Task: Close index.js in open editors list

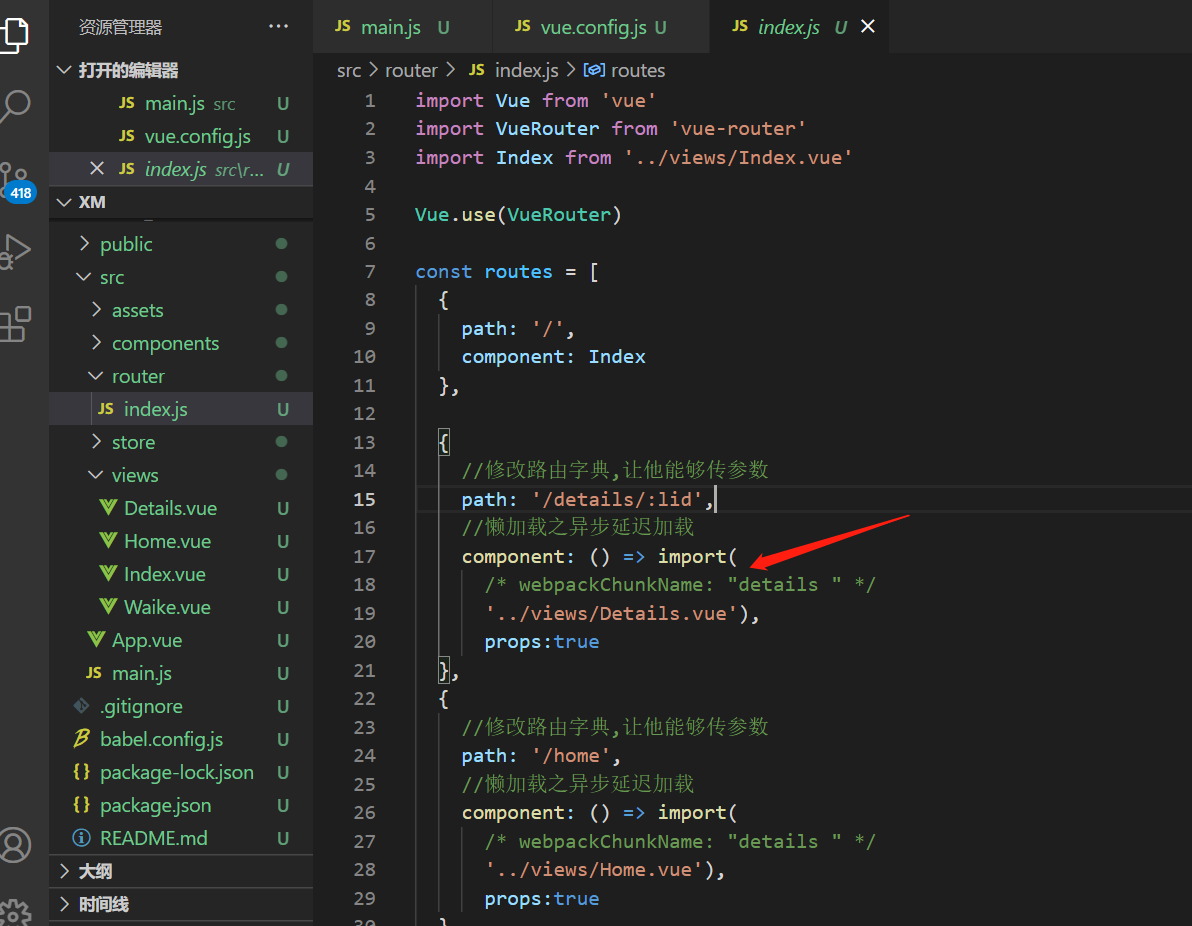Action: coord(97,168)
